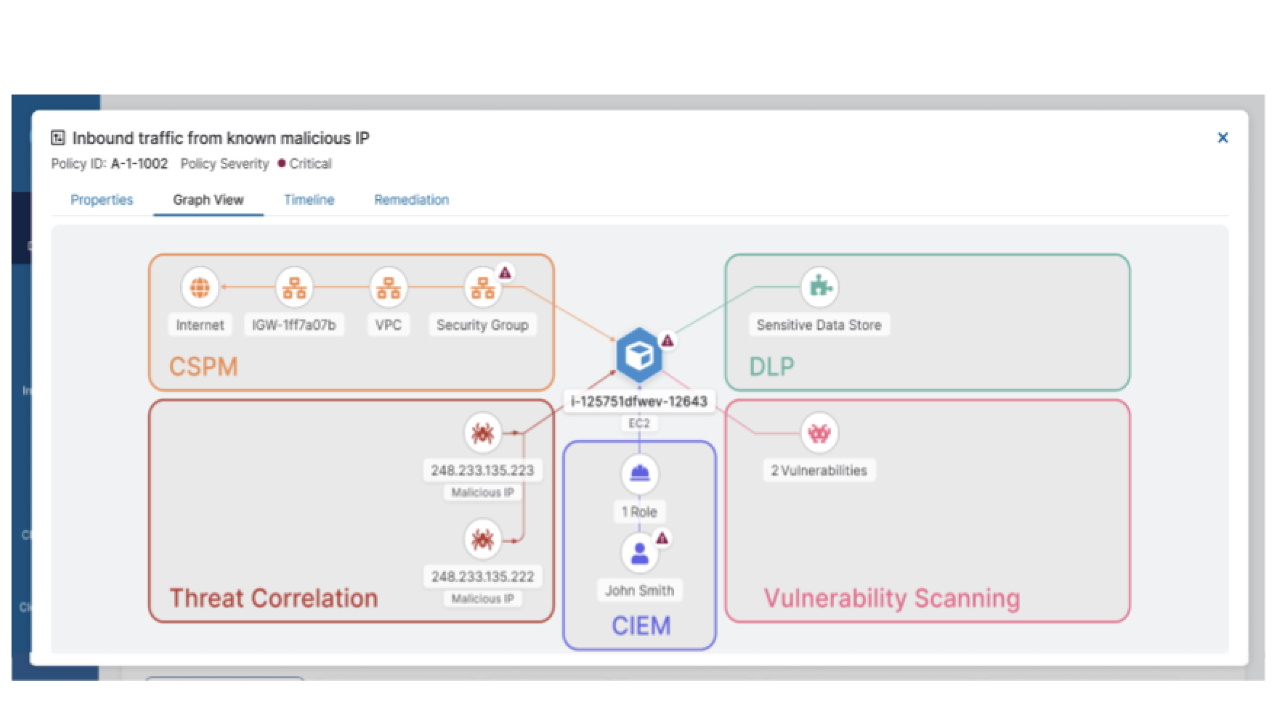The width and height of the screenshot is (1280, 720).
Task: Open the Sensitive Data Store node icon
Action: [820, 288]
